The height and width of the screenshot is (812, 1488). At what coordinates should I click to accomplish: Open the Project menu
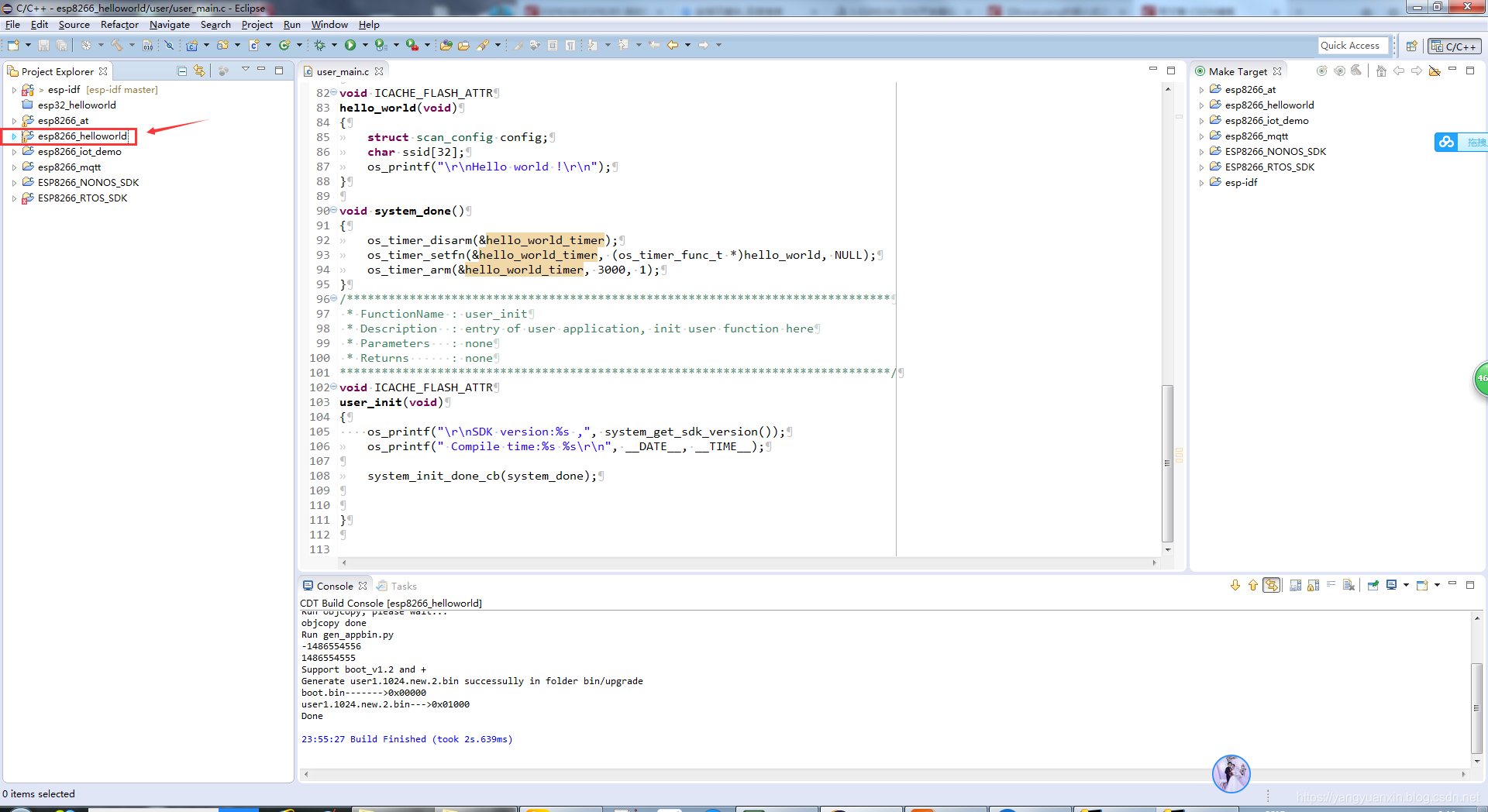(x=257, y=25)
